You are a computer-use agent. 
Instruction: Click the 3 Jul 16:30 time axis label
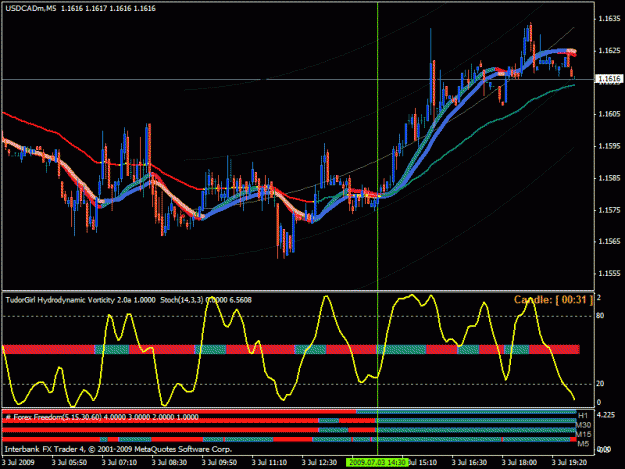pyautogui.click(x=469, y=463)
